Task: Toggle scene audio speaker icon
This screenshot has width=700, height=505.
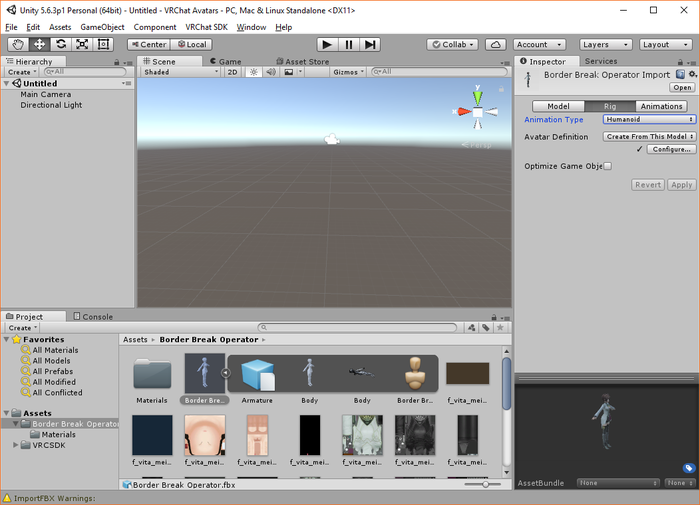Action: click(x=271, y=72)
